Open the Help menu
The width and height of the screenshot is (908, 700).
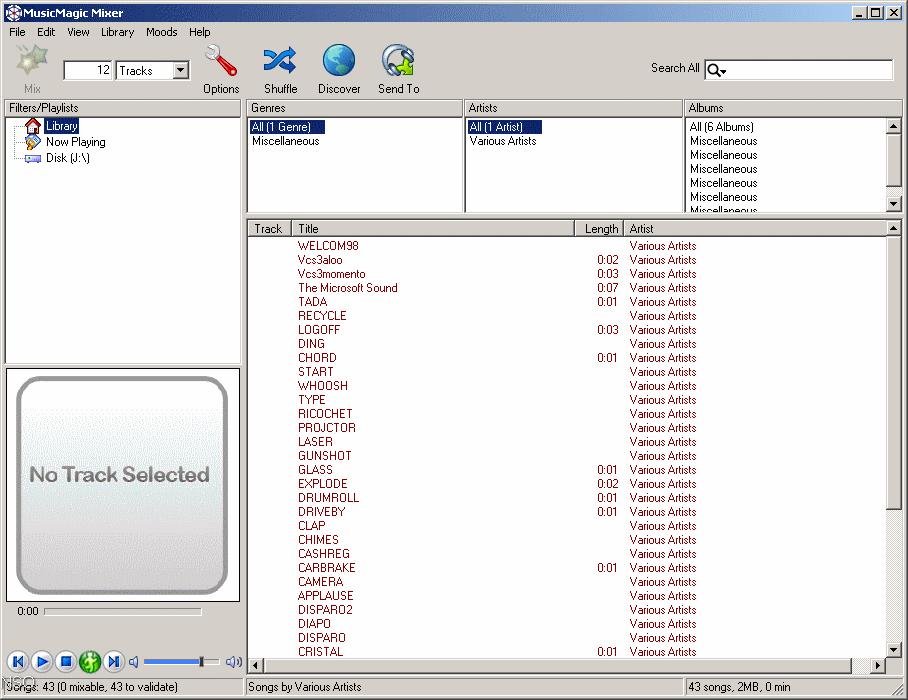[x=200, y=32]
